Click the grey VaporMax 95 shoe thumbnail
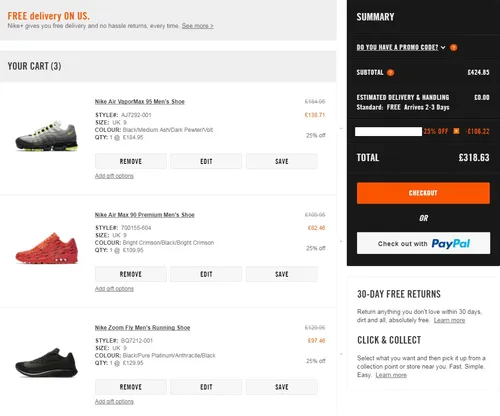 pos(47,136)
